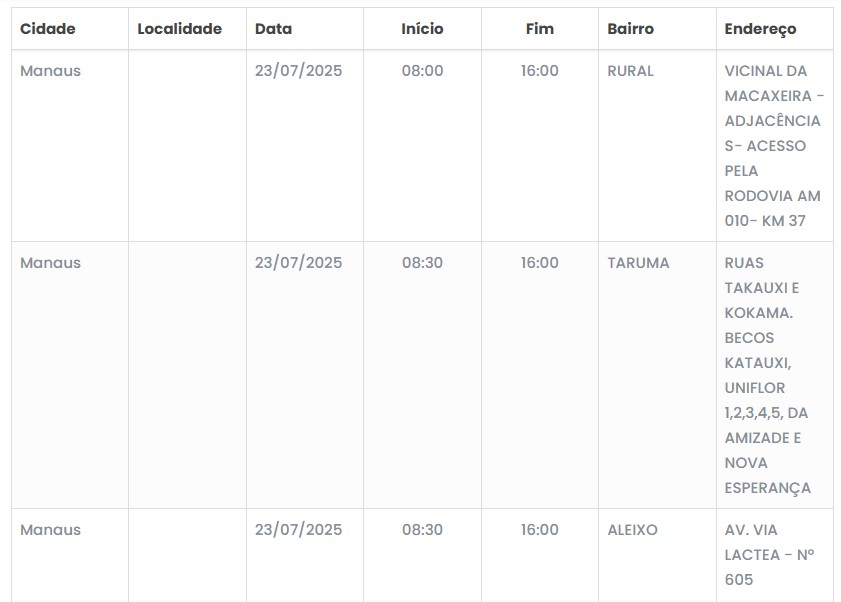Click the Localidade column header

[179, 29]
